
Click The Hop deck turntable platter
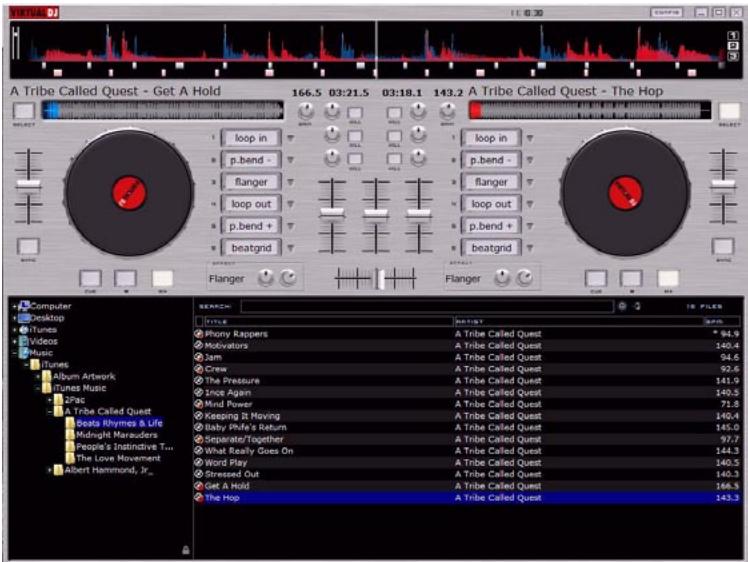coord(625,193)
